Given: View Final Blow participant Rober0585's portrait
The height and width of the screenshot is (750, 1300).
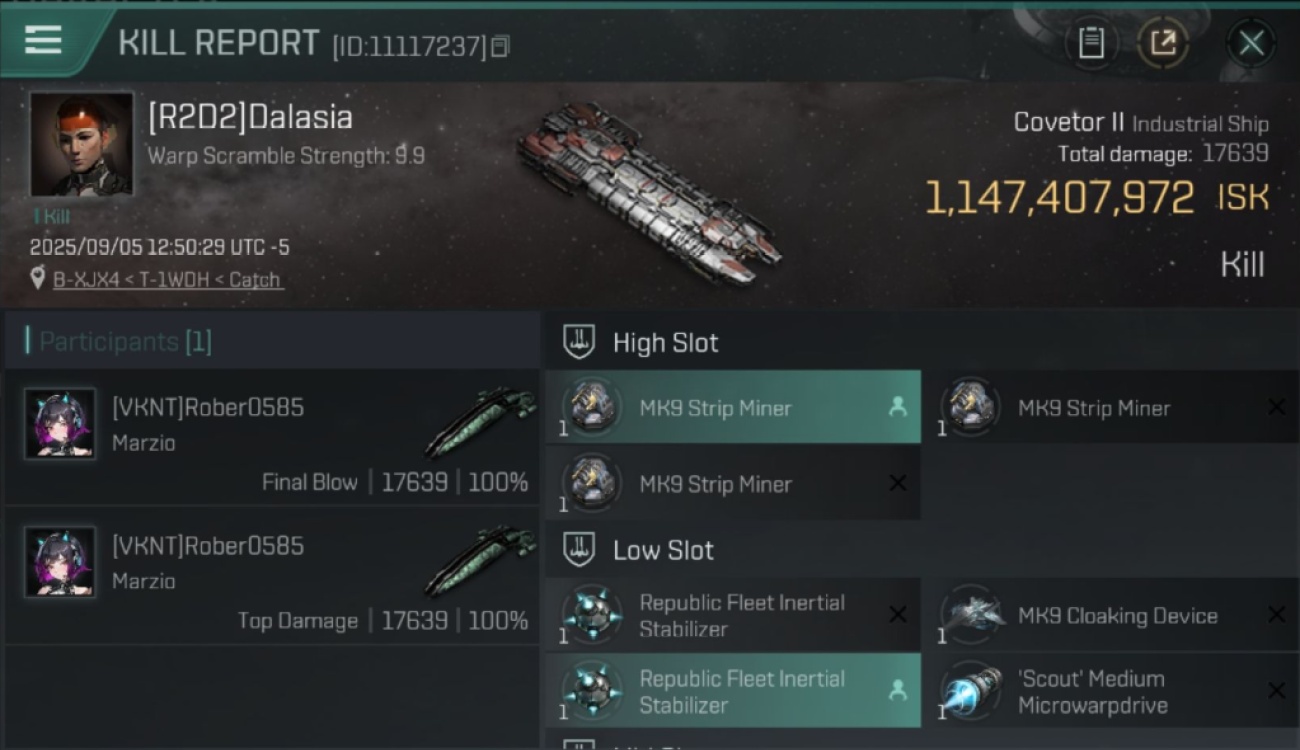Looking at the screenshot, I should click(x=60, y=424).
